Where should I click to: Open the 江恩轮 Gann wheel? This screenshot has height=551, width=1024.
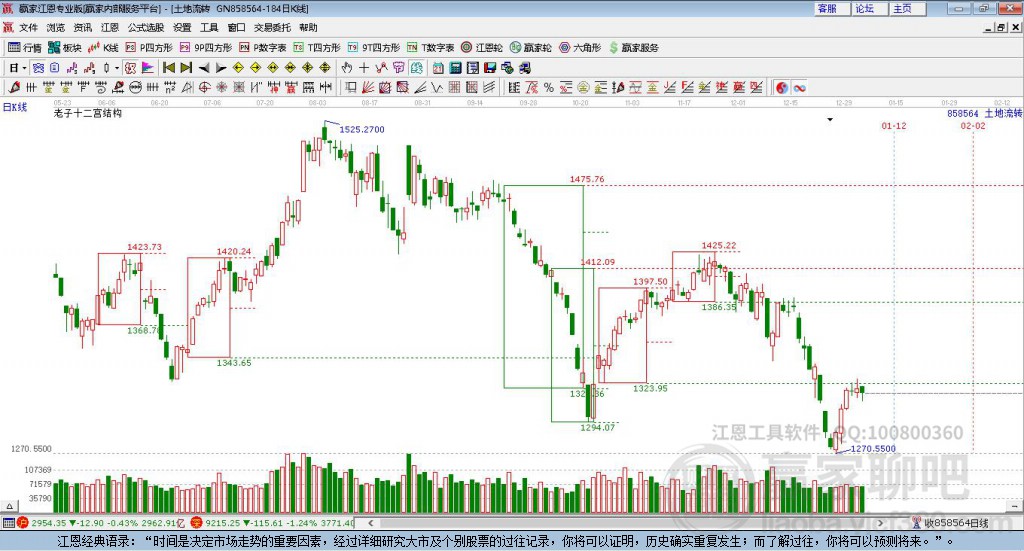coord(482,48)
